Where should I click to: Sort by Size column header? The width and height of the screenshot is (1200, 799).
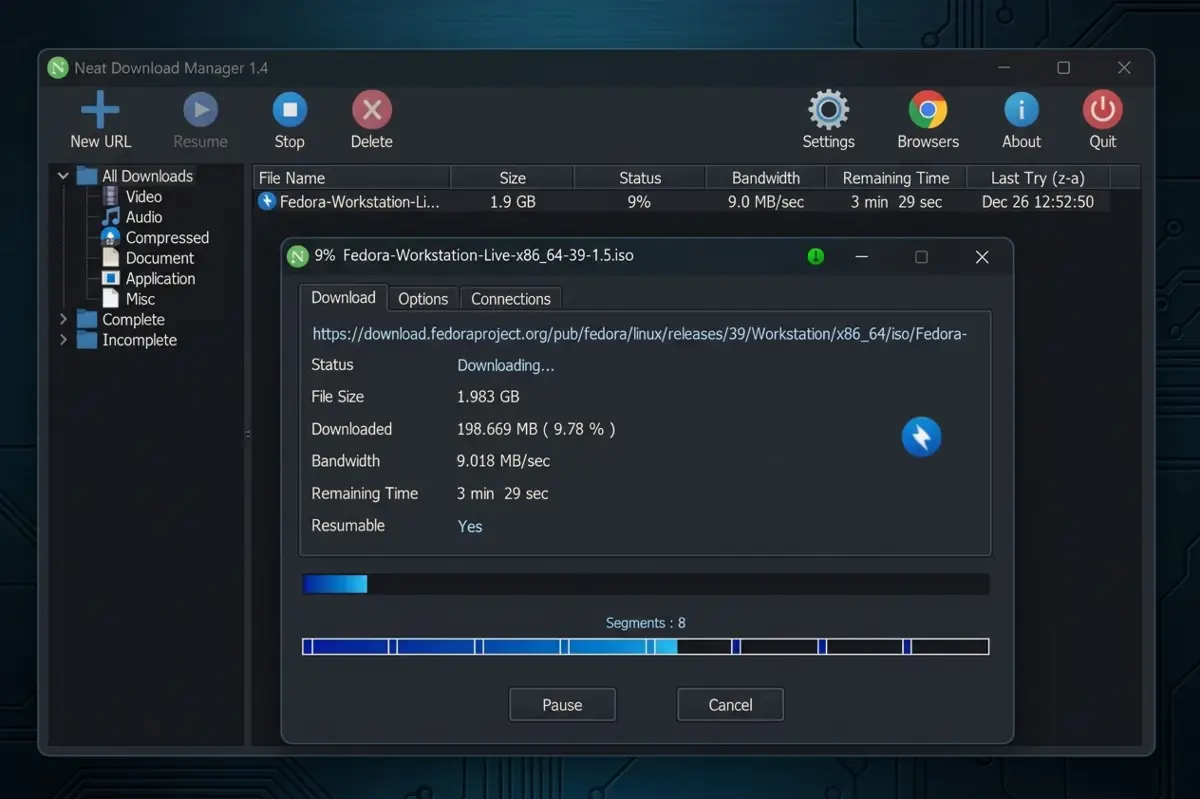point(513,178)
